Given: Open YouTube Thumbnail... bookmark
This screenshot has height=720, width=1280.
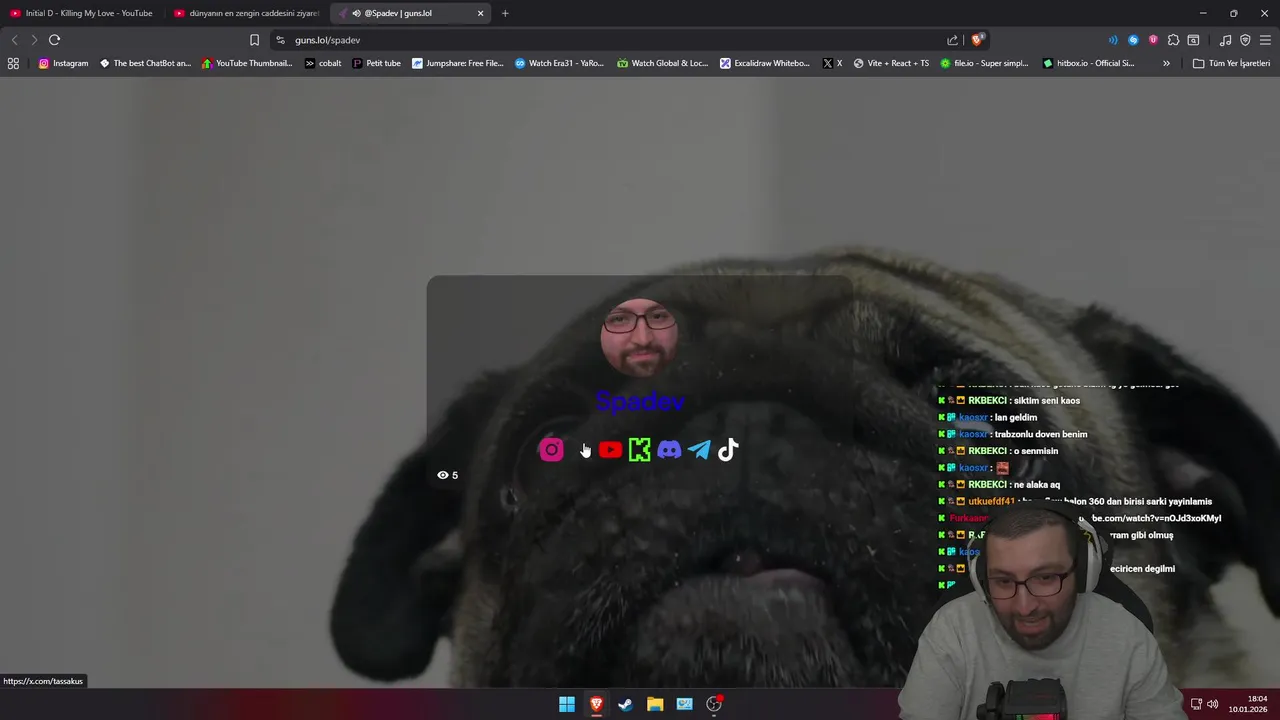Looking at the screenshot, I should point(247,63).
